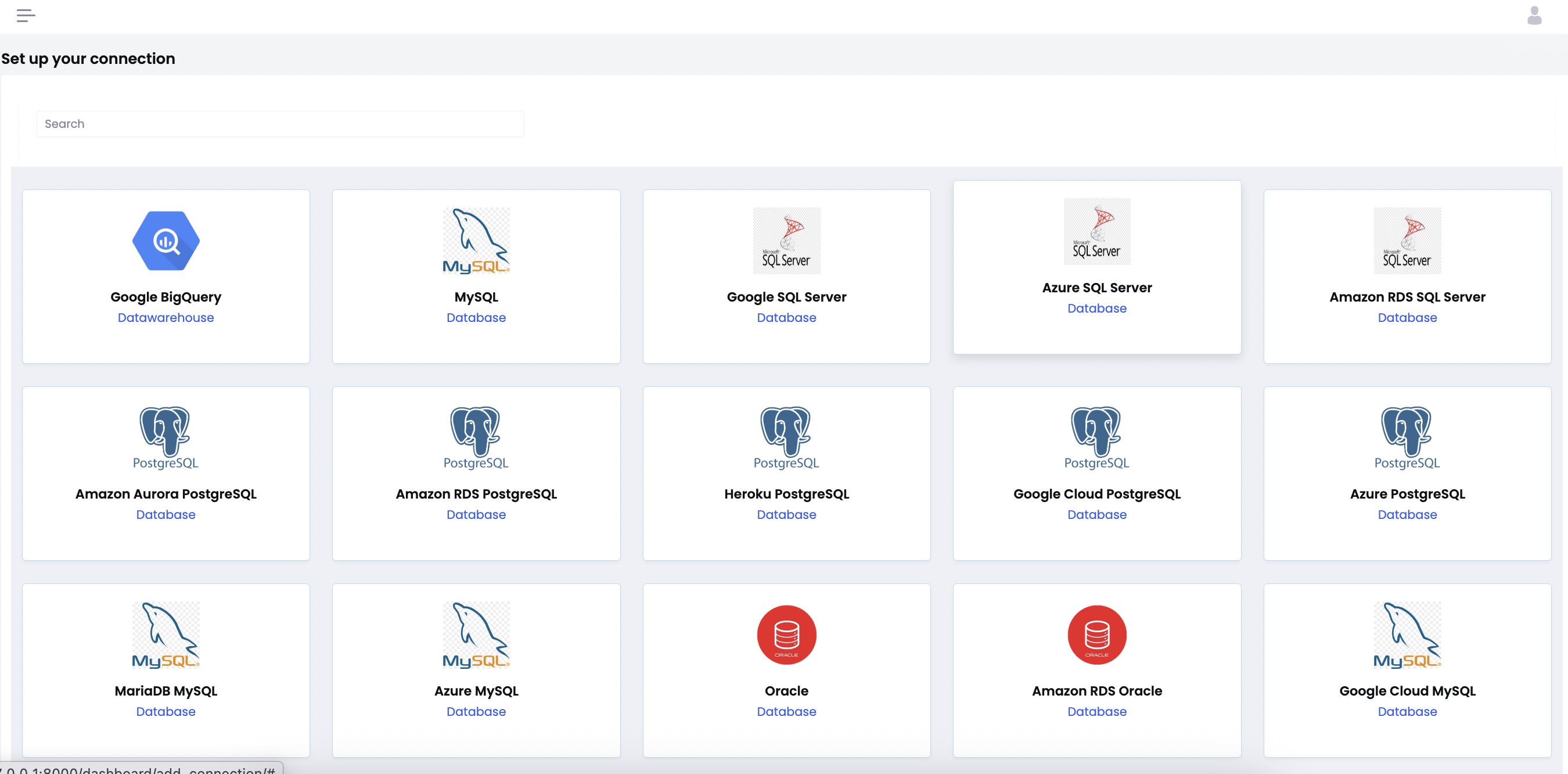Click the elephant logo on Azure PostgreSQL card

point(1407,438)
